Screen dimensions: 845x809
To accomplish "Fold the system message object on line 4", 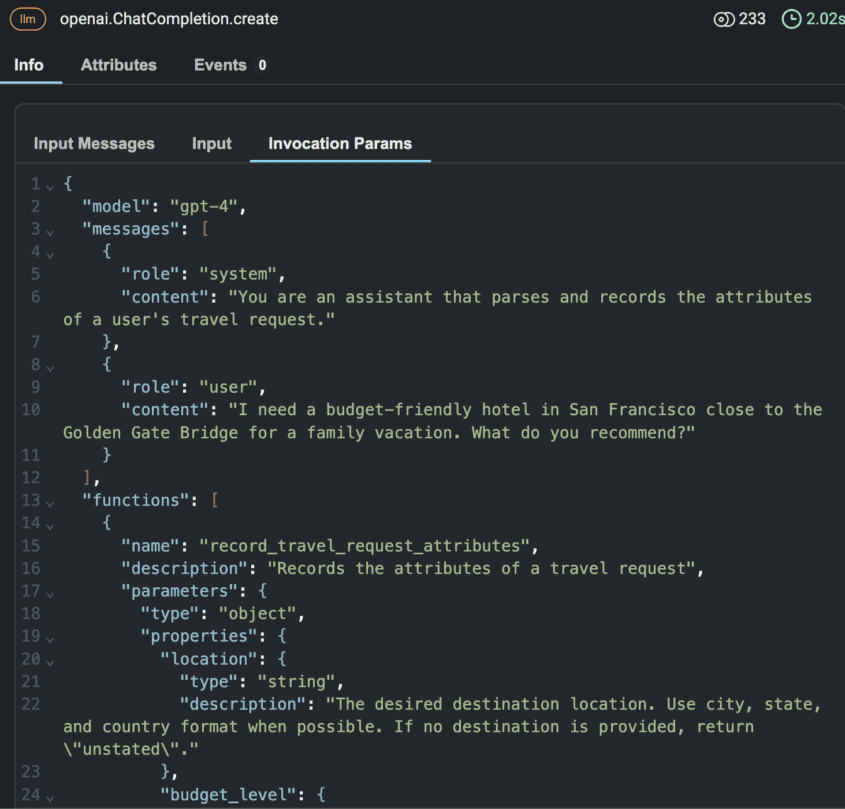I will (x=49, y=252).
